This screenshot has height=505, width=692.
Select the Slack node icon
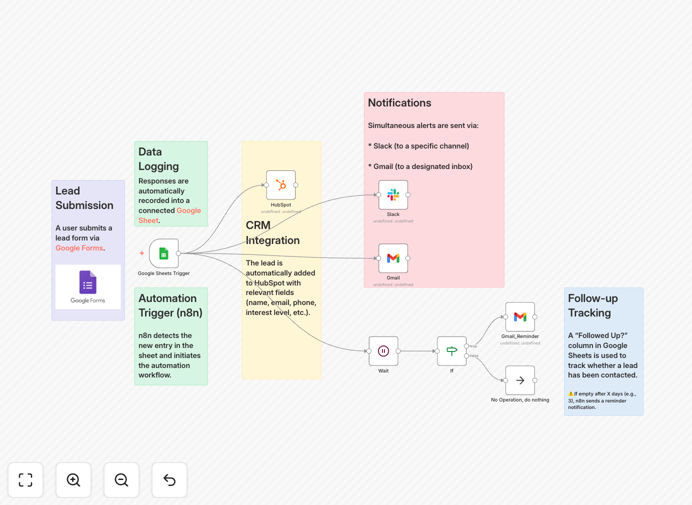[x=393, y=195]
